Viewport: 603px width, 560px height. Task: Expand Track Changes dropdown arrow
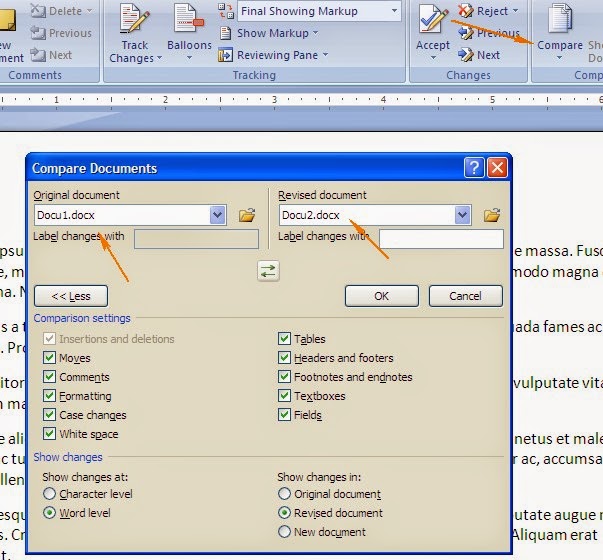click(x=159, y=58)
